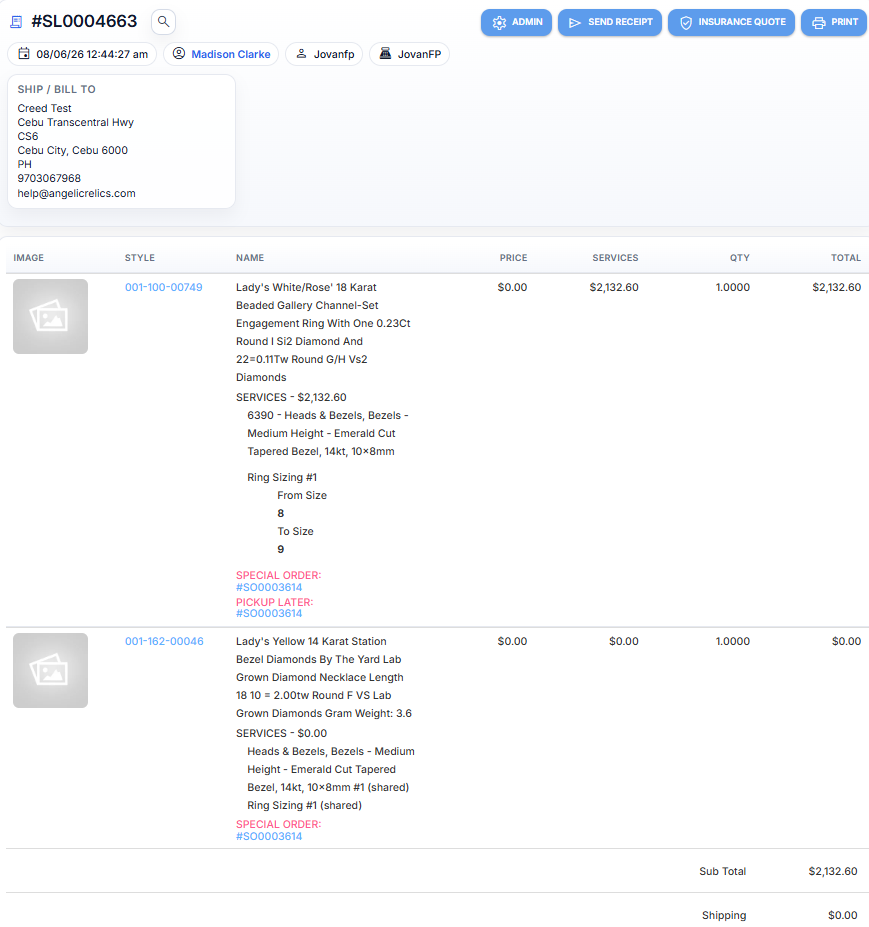Click the NAME column header
Image resolution: width=869 pixels, height=927 pixels.
coord(250,258)
